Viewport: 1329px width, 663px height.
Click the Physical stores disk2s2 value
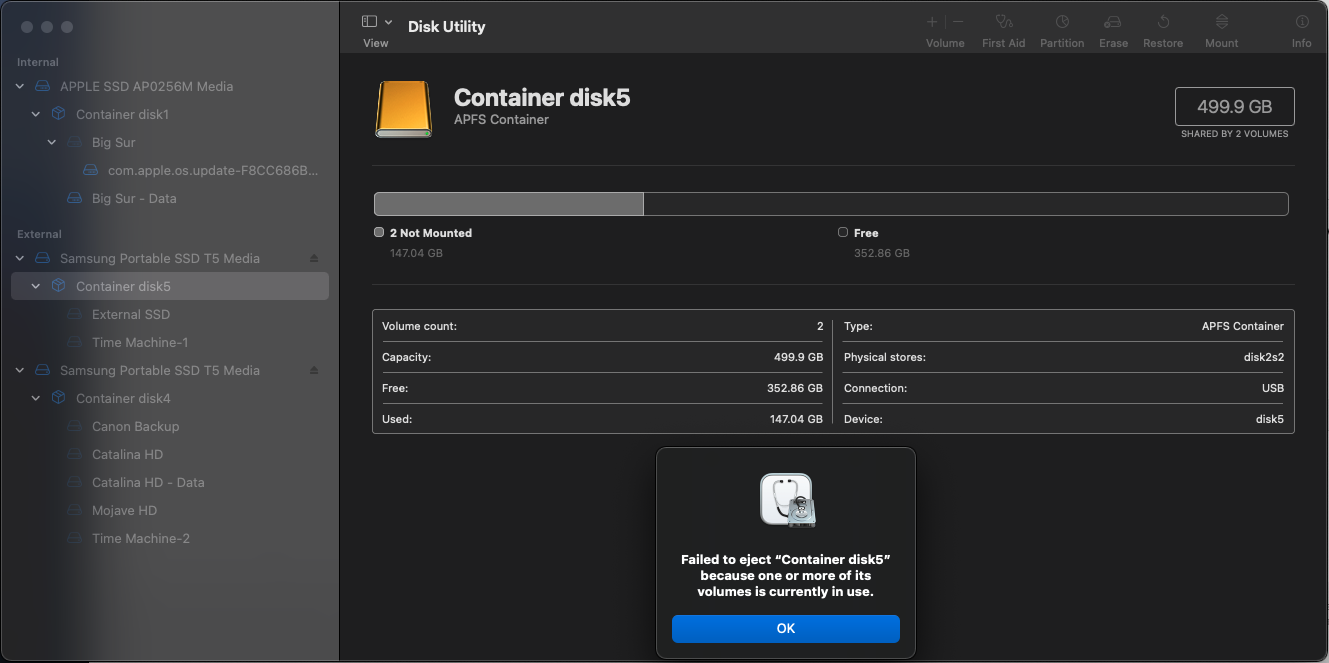click(x=1263, y=357)
